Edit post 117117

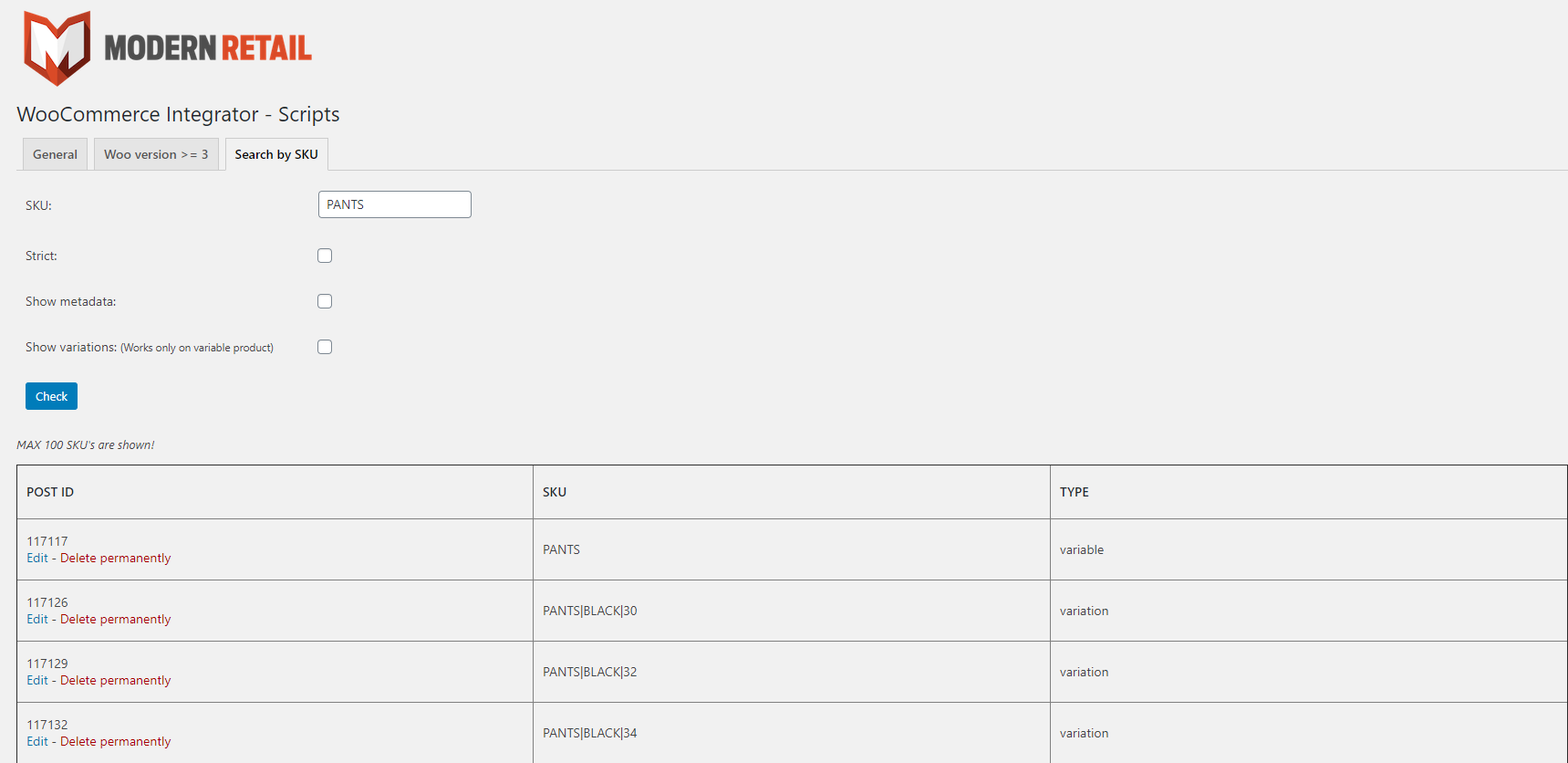point(37,558)
